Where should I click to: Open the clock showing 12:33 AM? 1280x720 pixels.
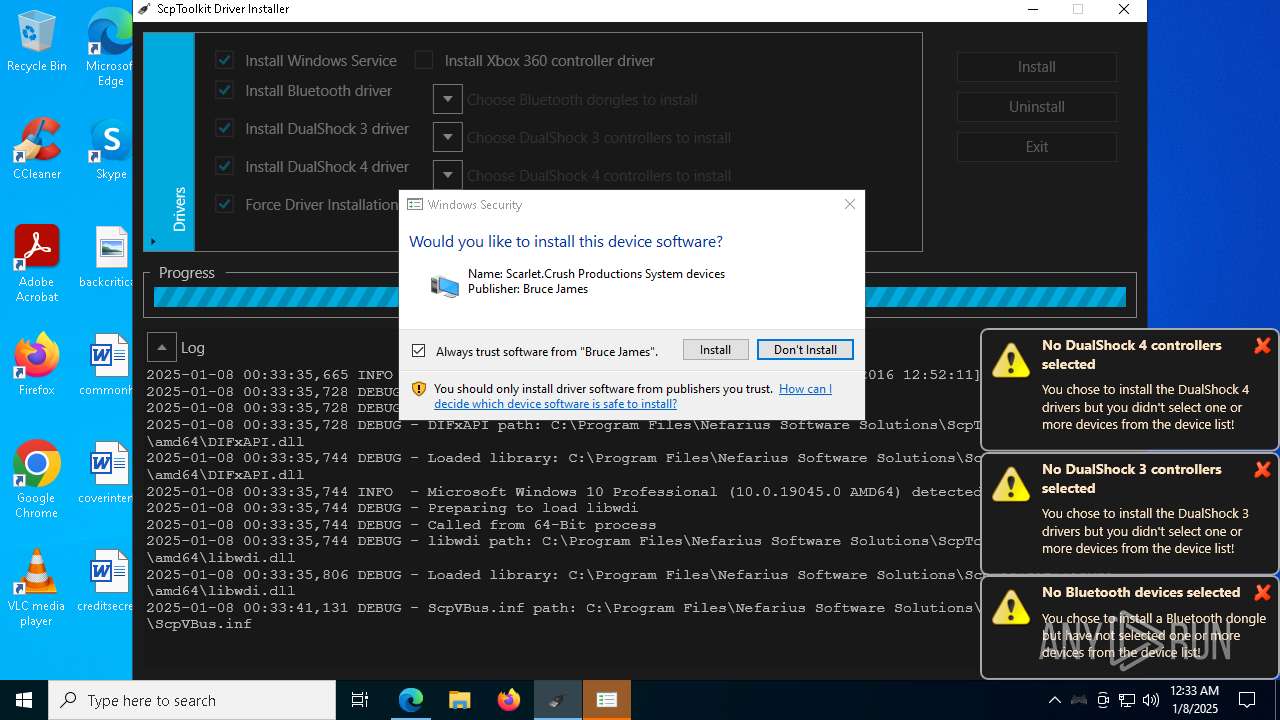[1194, 699]
